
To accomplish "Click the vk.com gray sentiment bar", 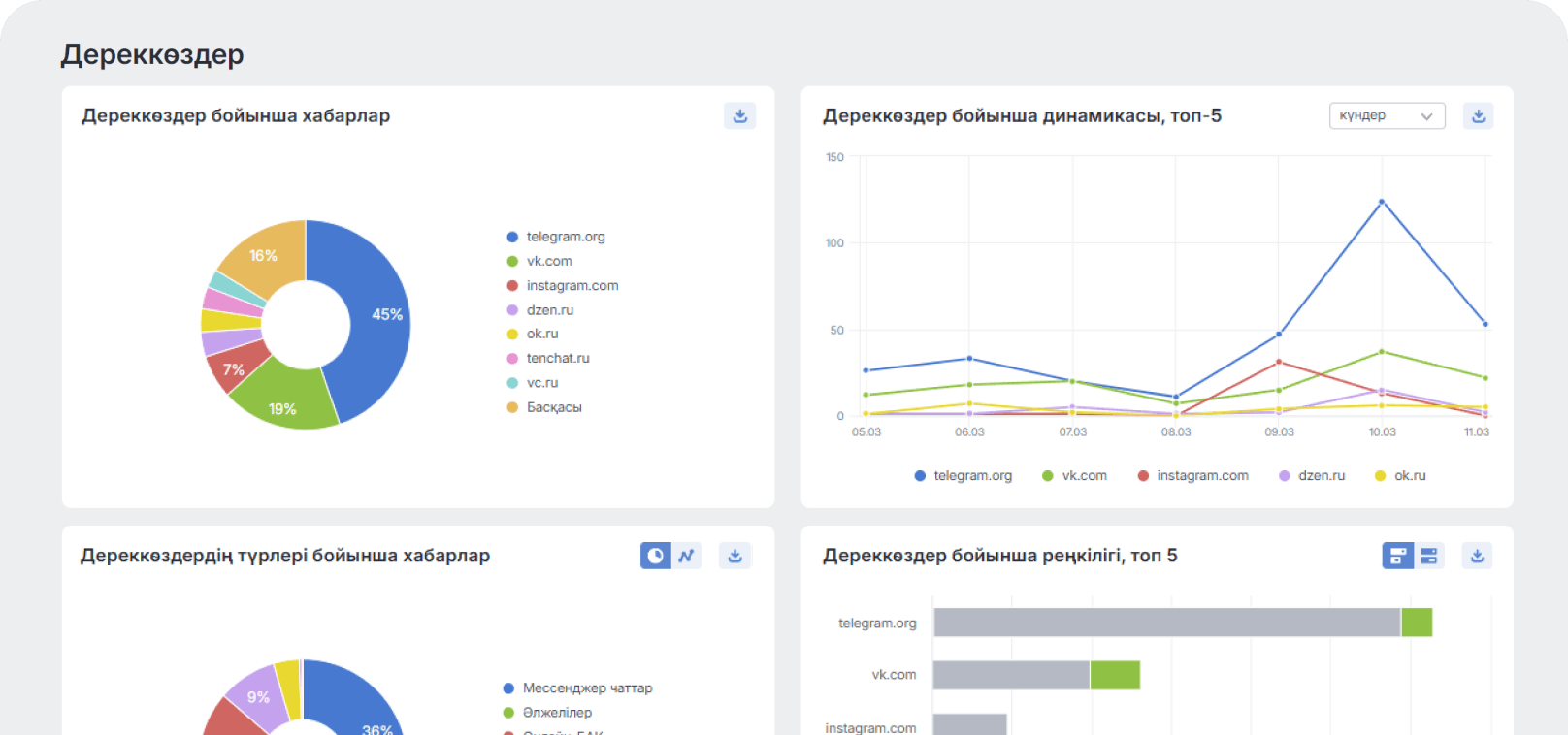I will click(1011, 675).
